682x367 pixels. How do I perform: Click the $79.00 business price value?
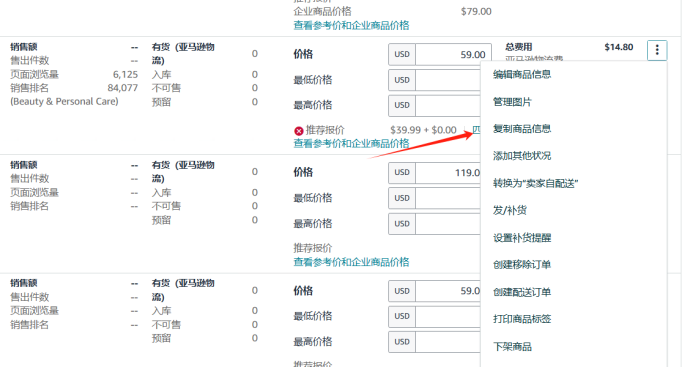click(476, 11)
